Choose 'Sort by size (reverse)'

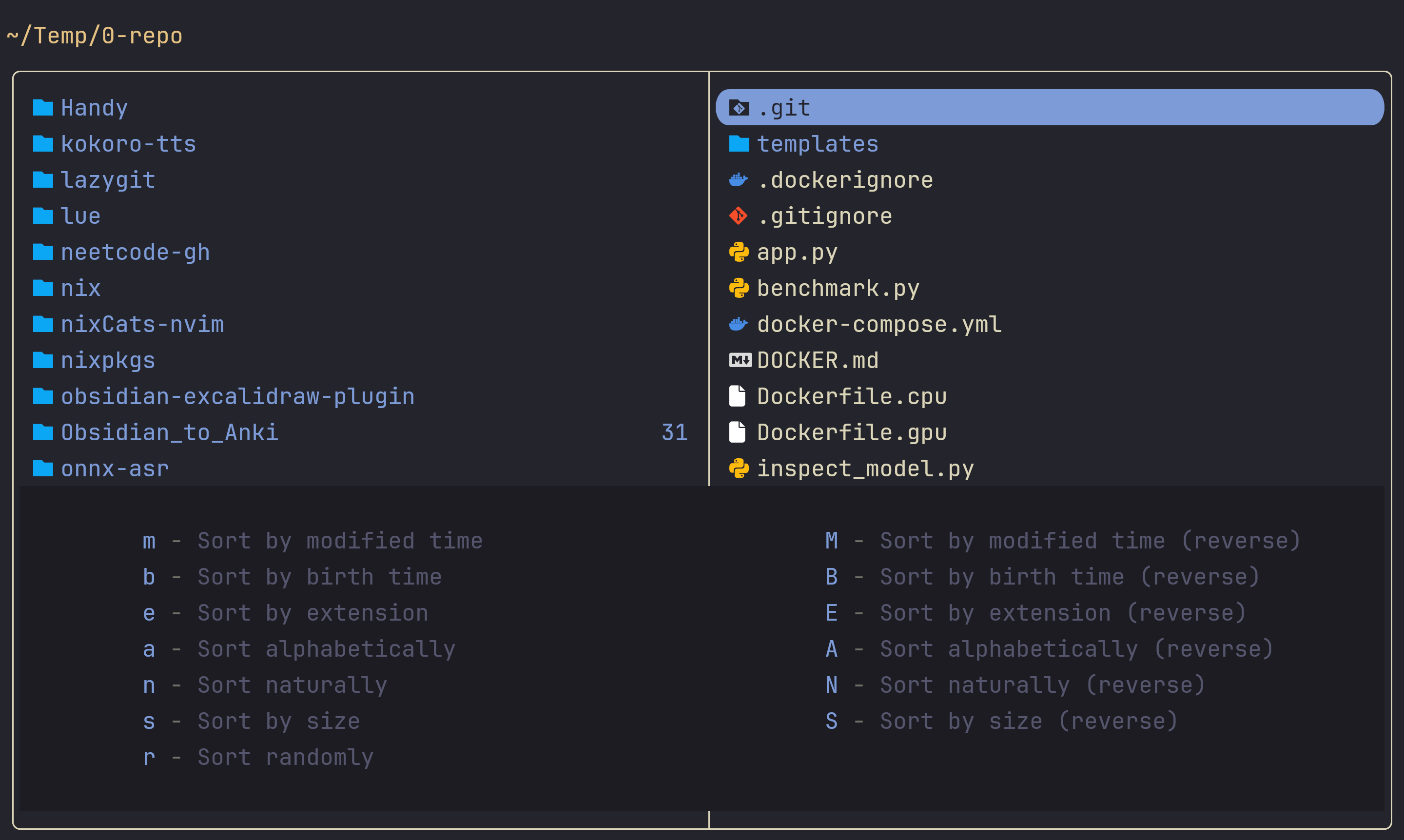point(1002,721)
